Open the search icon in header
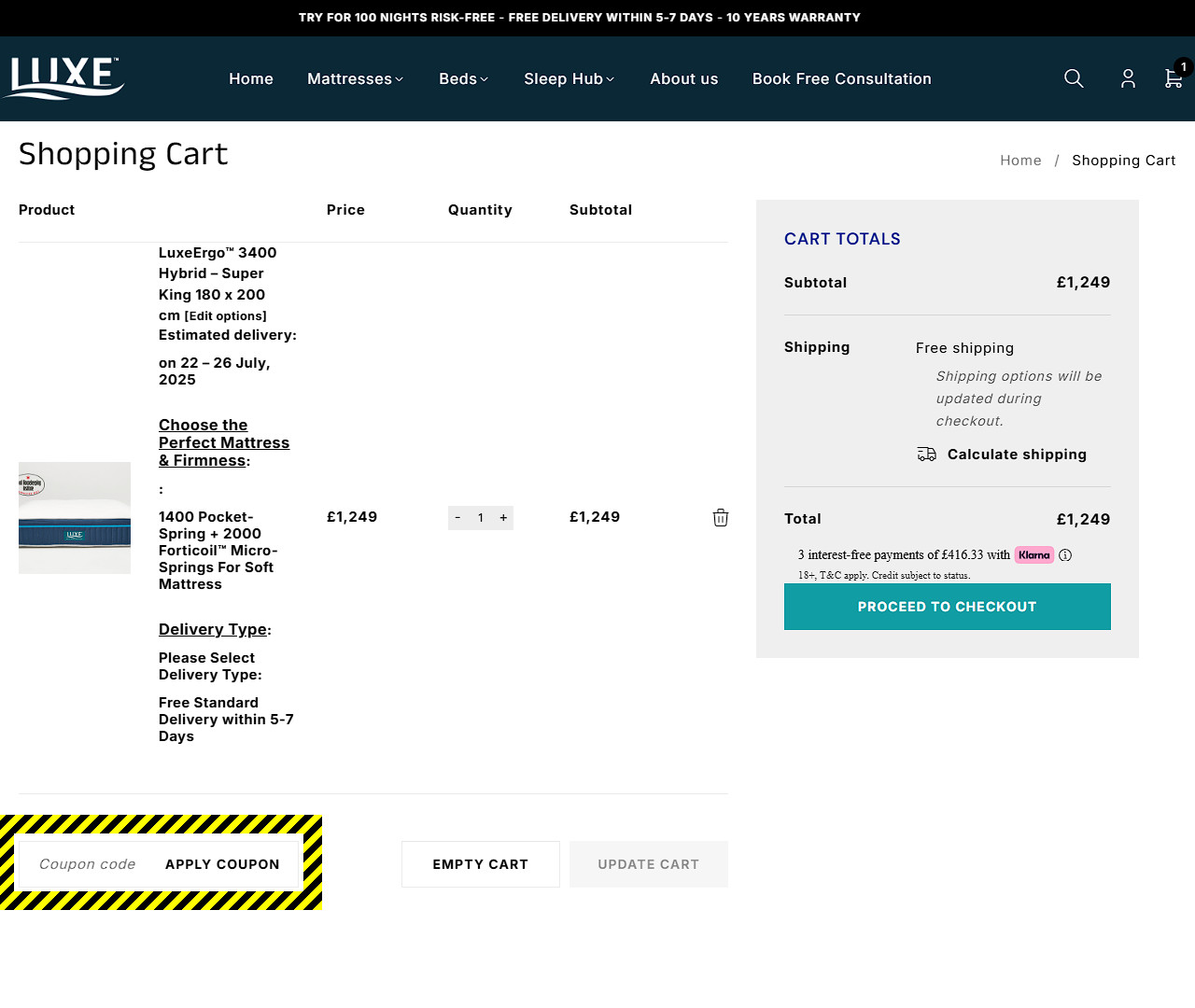 (1074, 78)
